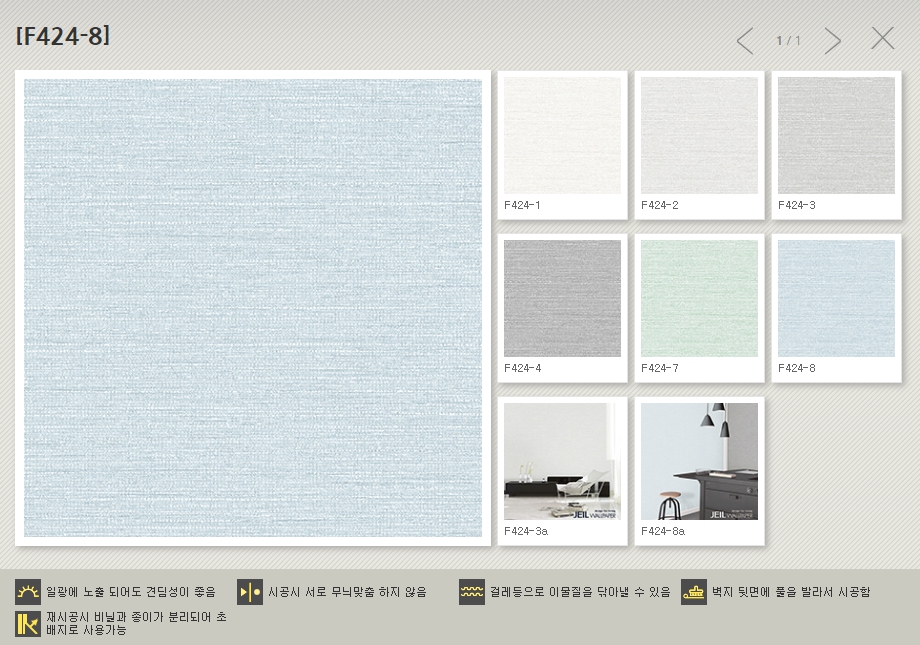Open the F424-8a room scene thumbnail
This screenshot has width=920, height=645.
pos(699,461)
